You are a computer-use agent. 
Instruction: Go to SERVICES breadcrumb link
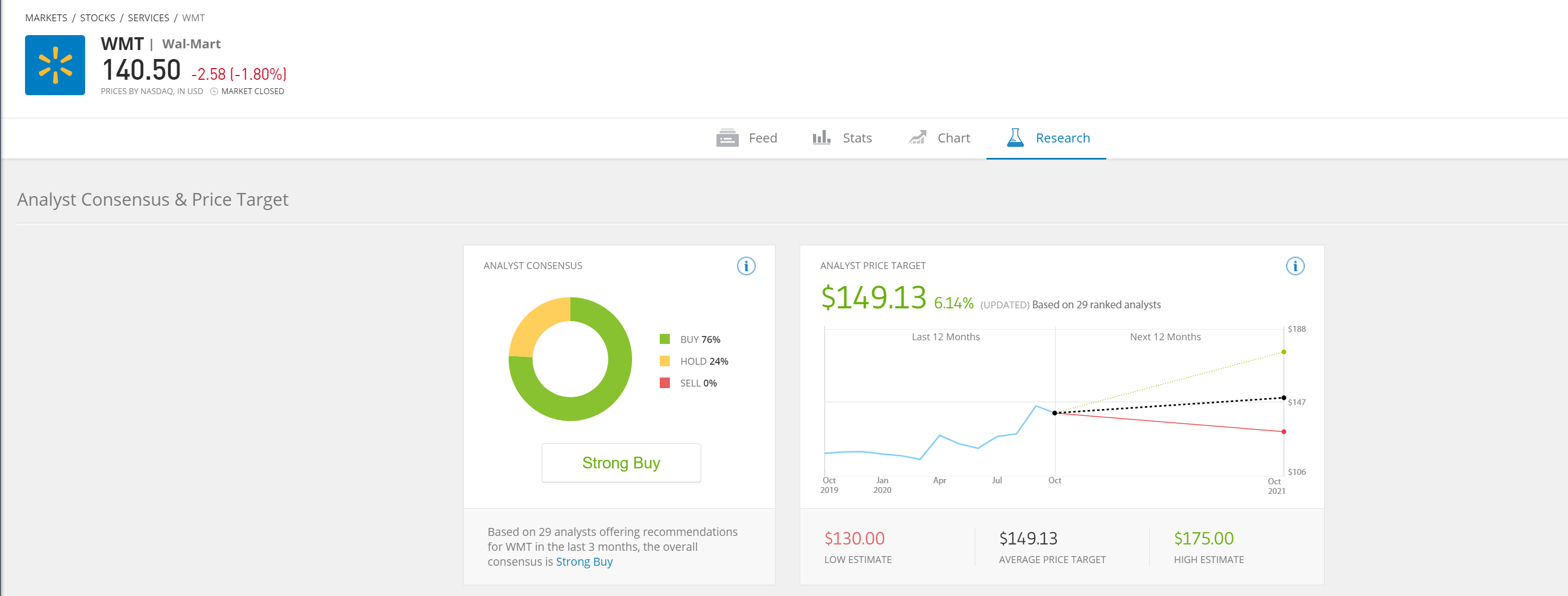148,18
